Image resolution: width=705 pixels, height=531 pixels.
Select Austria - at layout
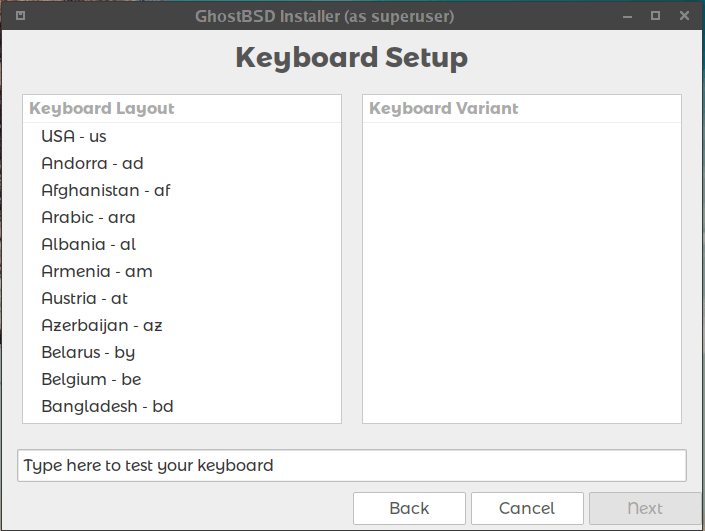point(85,298)
